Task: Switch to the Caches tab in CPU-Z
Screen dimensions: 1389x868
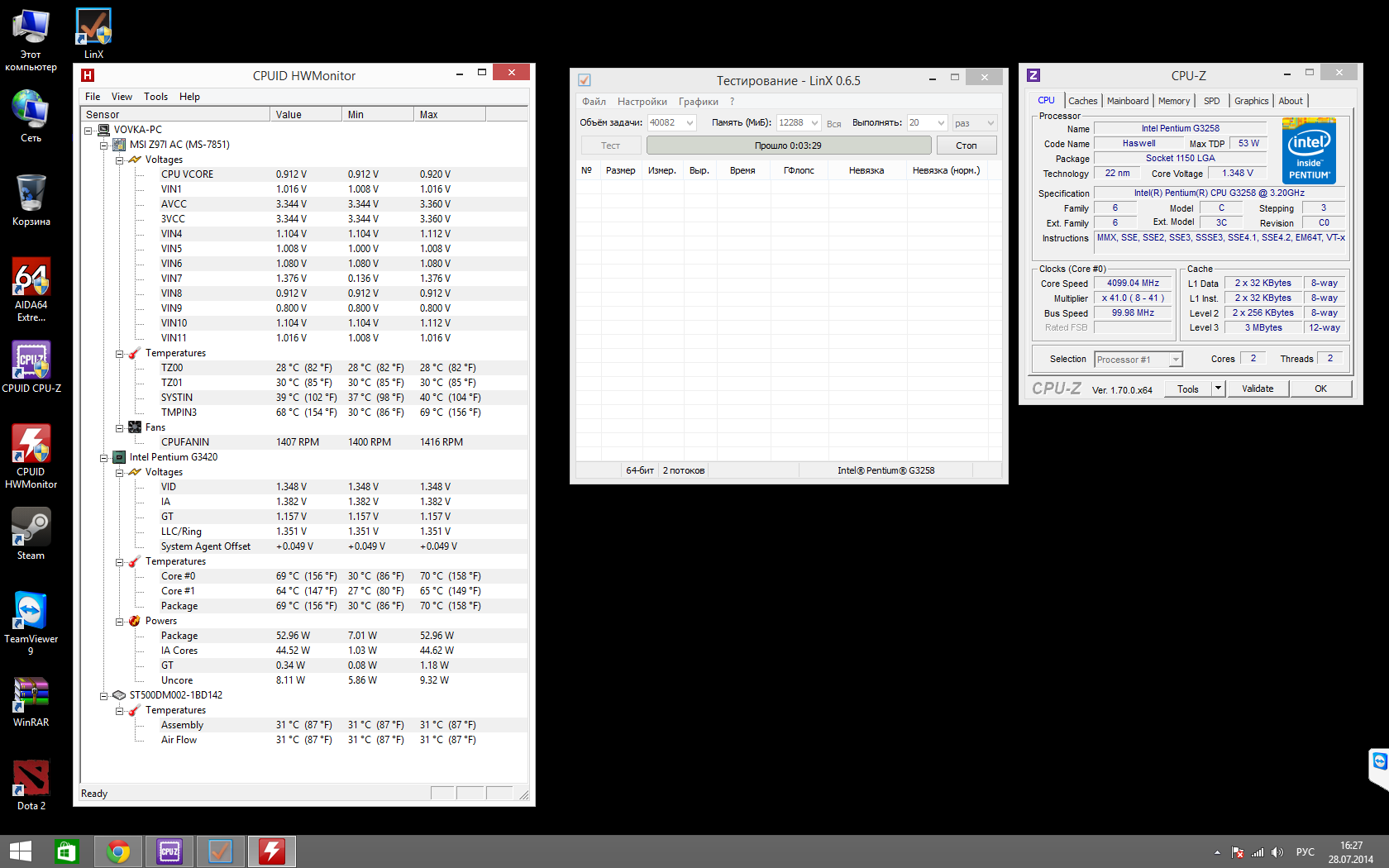Action: click(x=1083, y=101)
